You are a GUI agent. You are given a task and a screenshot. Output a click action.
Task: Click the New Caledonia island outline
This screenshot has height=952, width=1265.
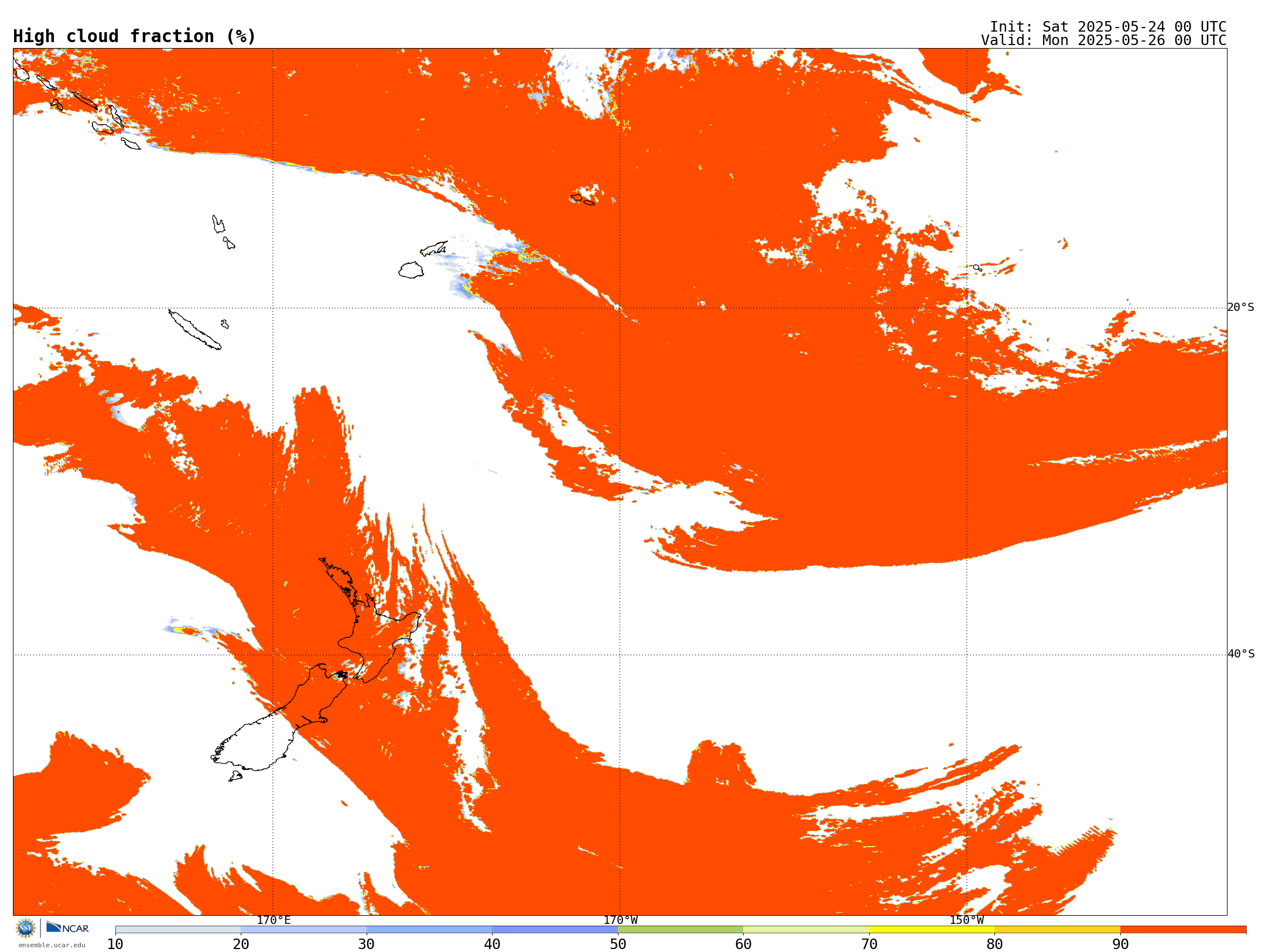click(194, 330)
